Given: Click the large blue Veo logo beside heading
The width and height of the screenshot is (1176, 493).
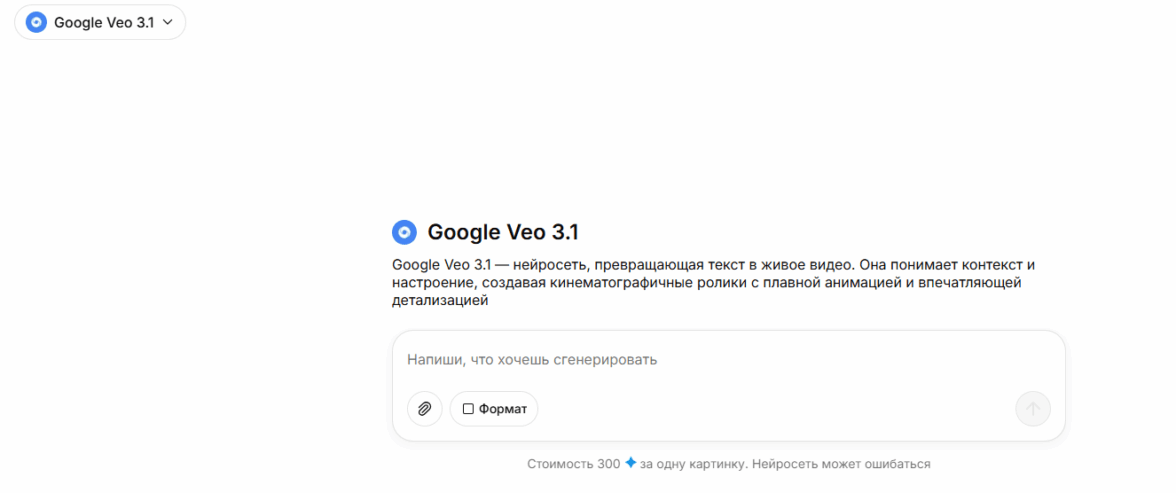Looking at the screenshot, I should (404, 233).
